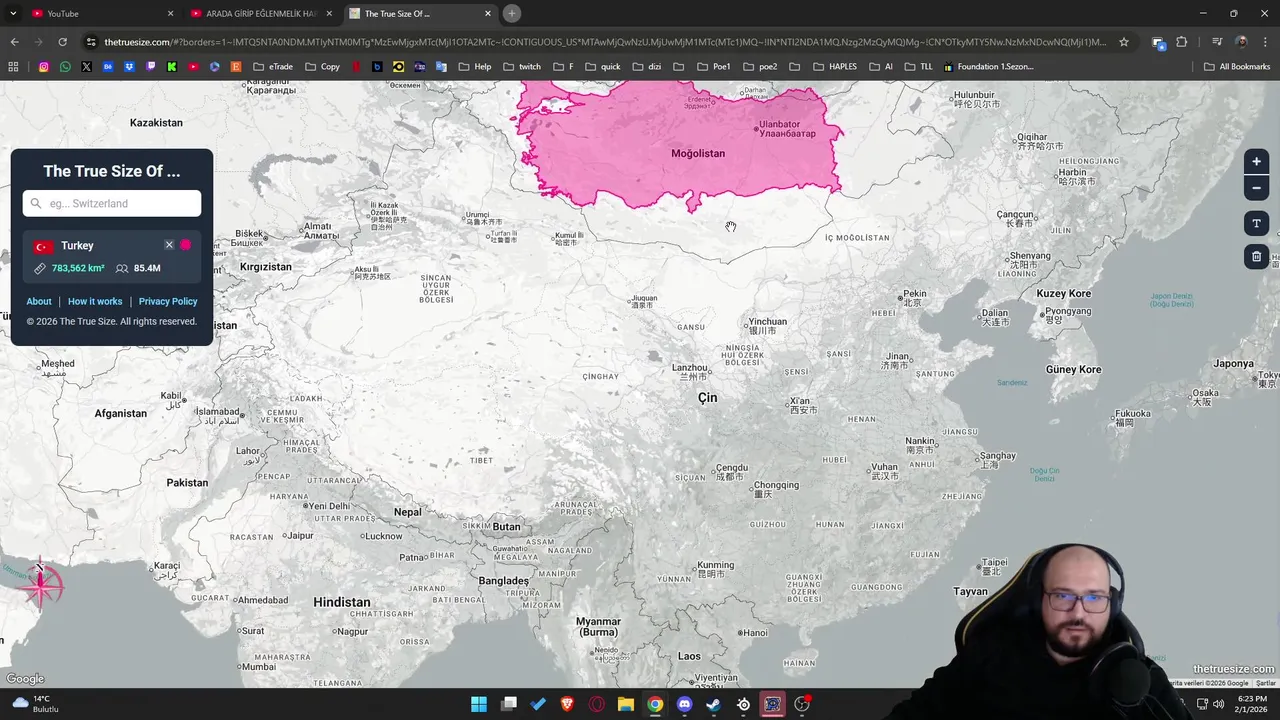This screenshot has width=1280, height=720.
Task: Open a new browser tab
Action: (512, 13)
